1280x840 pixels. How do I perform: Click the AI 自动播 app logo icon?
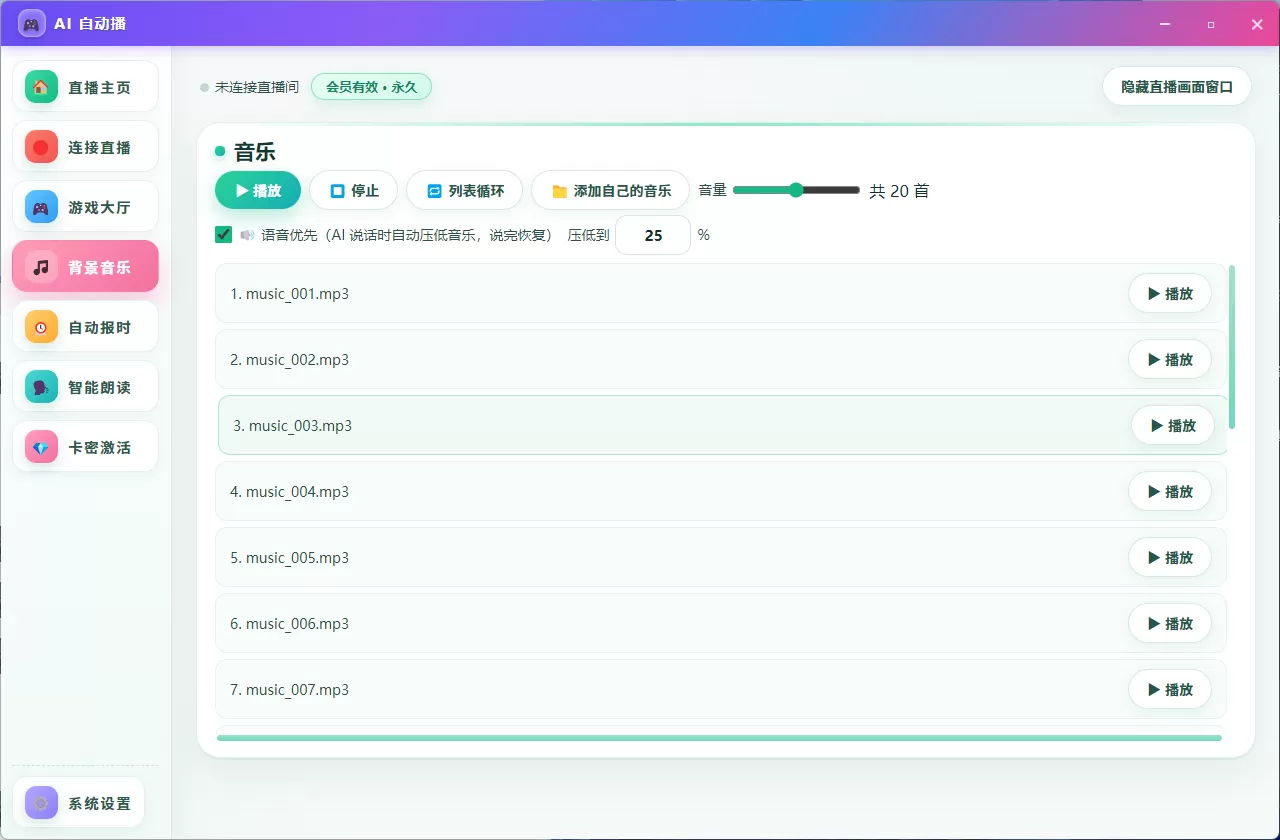tap(31, 23)
